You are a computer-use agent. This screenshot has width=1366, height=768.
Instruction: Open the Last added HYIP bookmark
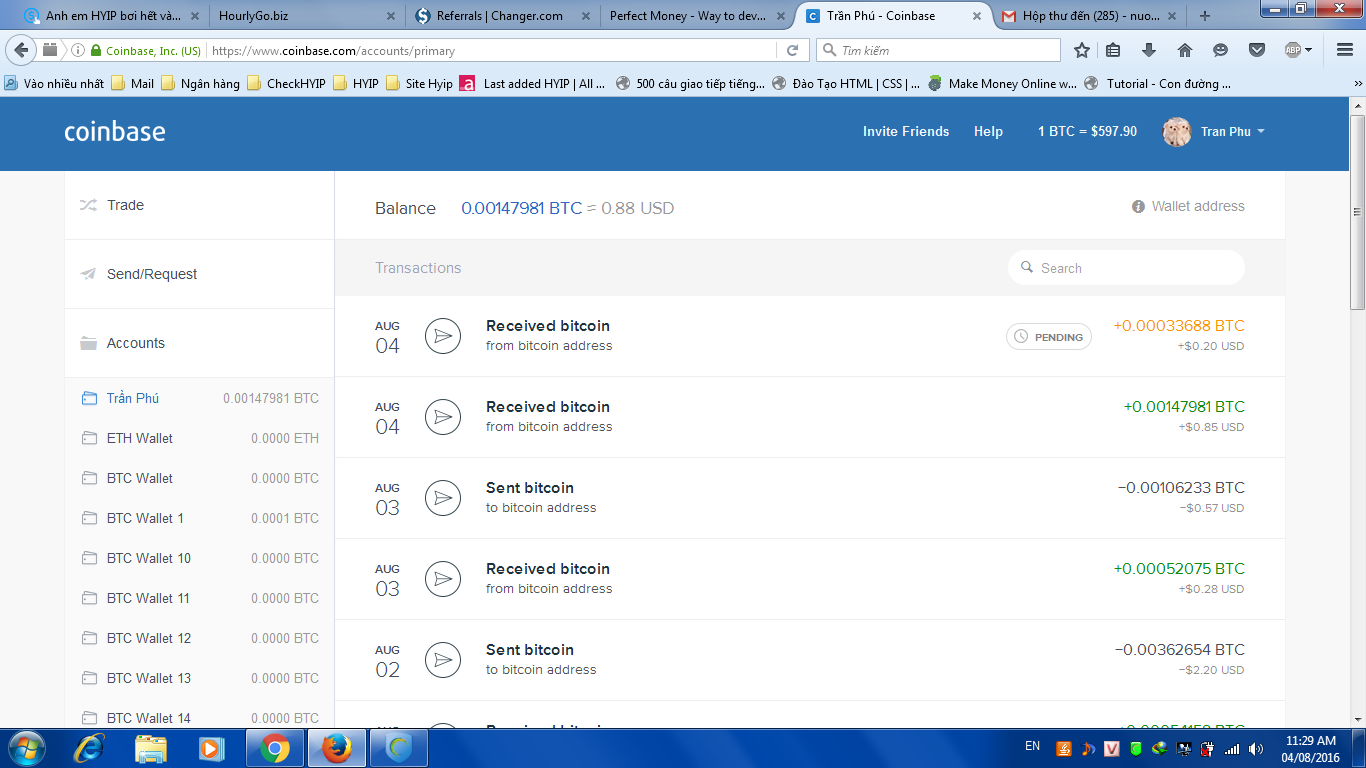coord(533,84)
